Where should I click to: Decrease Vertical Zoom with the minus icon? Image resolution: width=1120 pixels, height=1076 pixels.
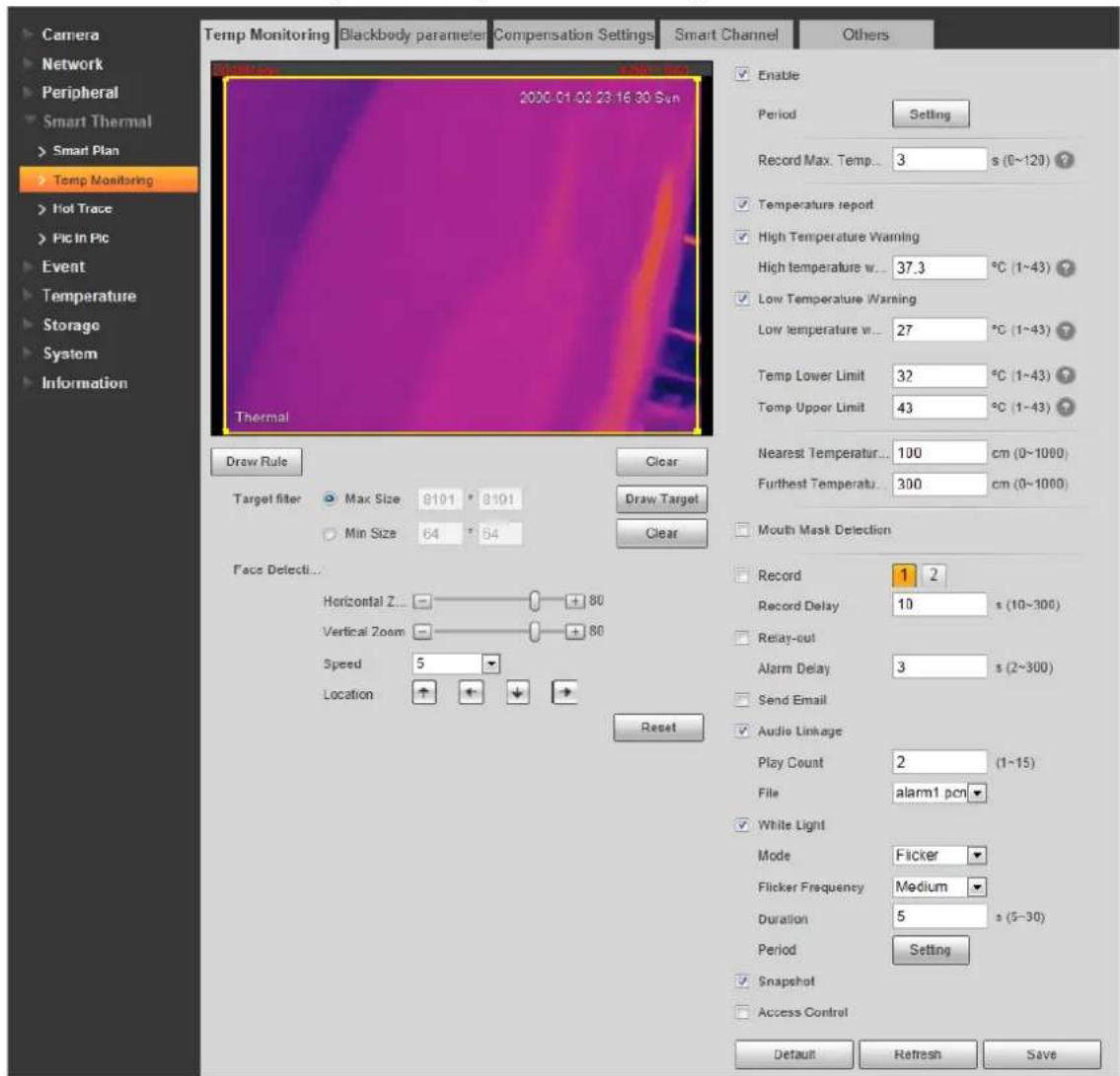423,632
